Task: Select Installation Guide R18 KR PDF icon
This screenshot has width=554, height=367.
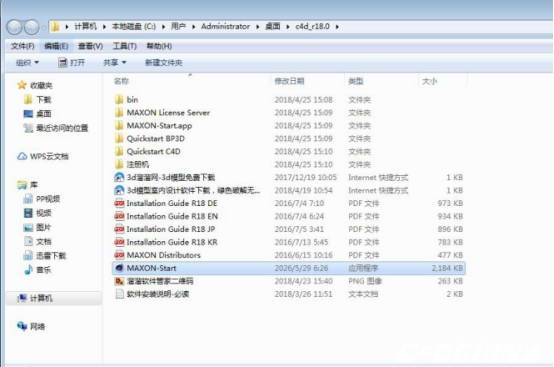Action: 119,242
